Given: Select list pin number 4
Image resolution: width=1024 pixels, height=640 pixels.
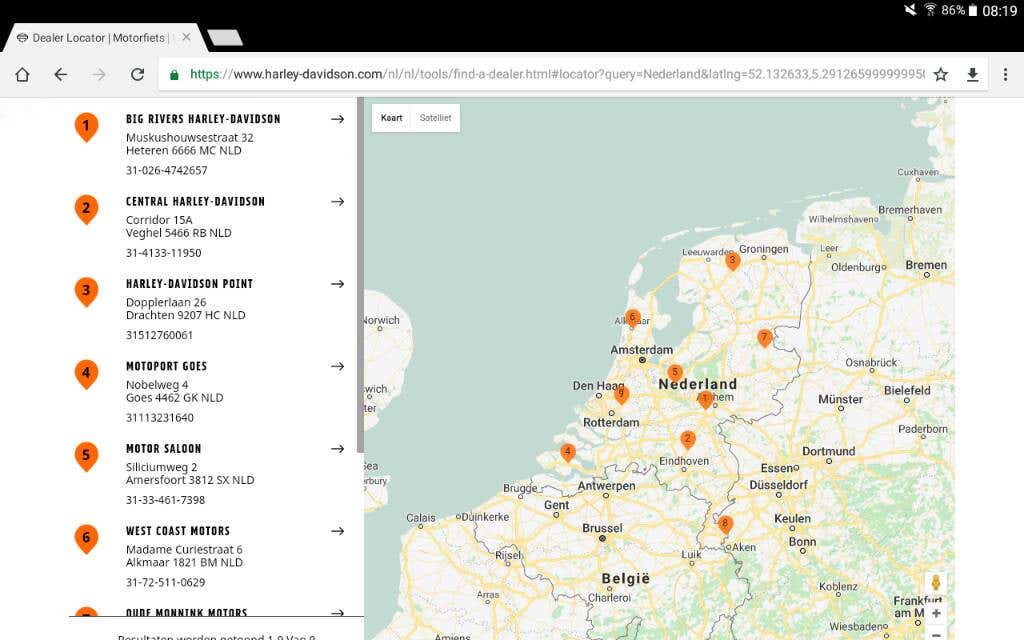Looking at the screenshot, I should pyautogui.click(x=86, y=374).
